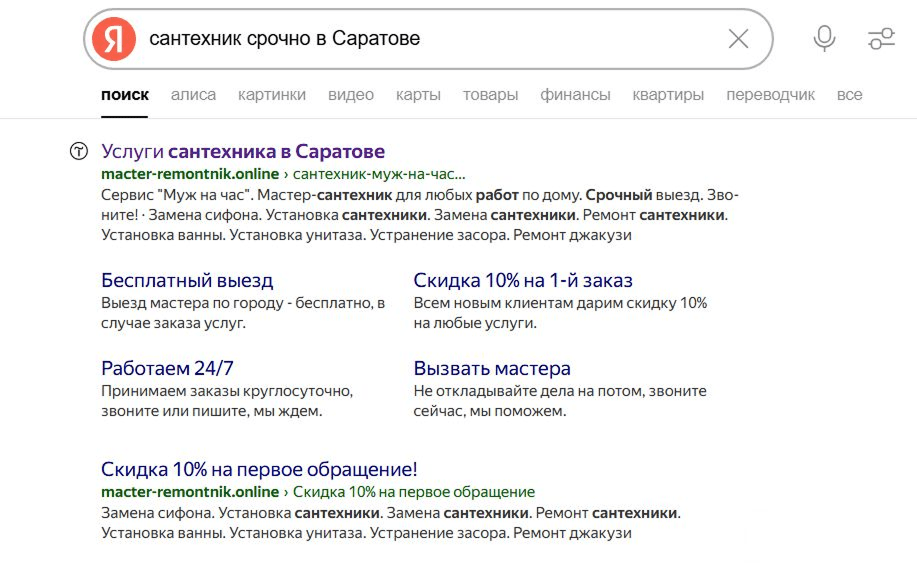This screenshot has height=577, width=917.
Task: Open the картинки tab
Action: (x=271, y=95)
